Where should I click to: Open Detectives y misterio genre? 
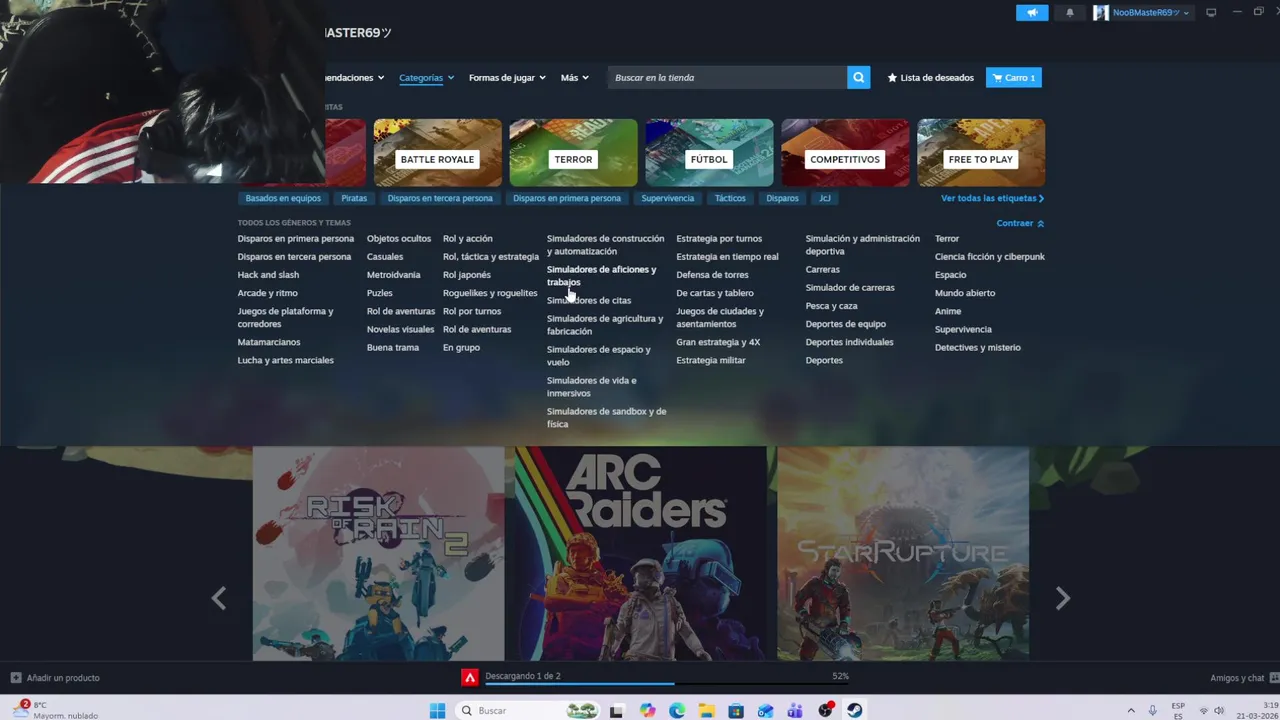point(978,347)
